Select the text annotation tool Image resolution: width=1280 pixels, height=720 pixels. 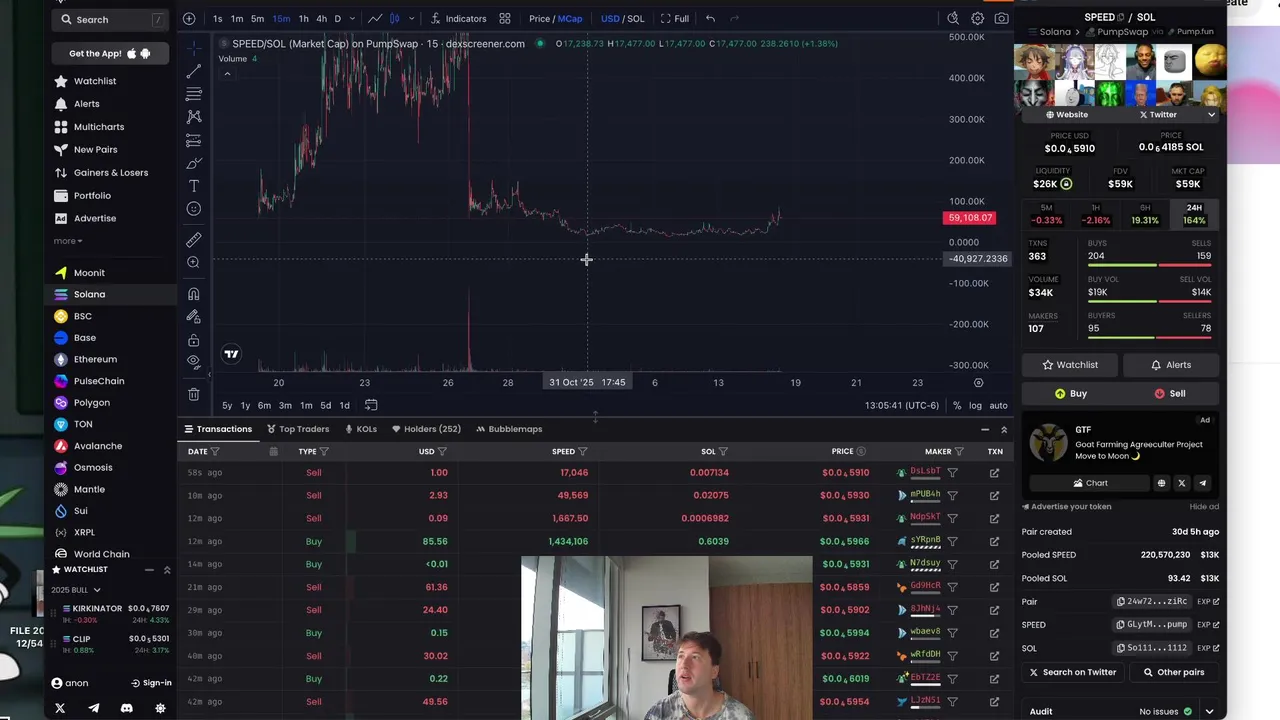click(194, 186)
